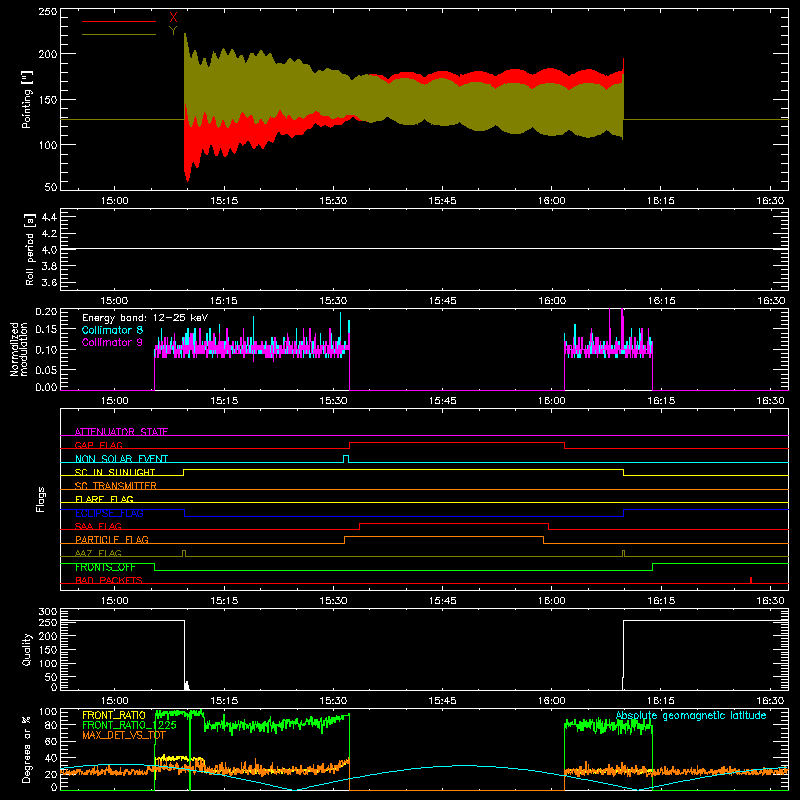Click 'Absolute geomagnetic latitude' legend text

[x=691, y=715]
